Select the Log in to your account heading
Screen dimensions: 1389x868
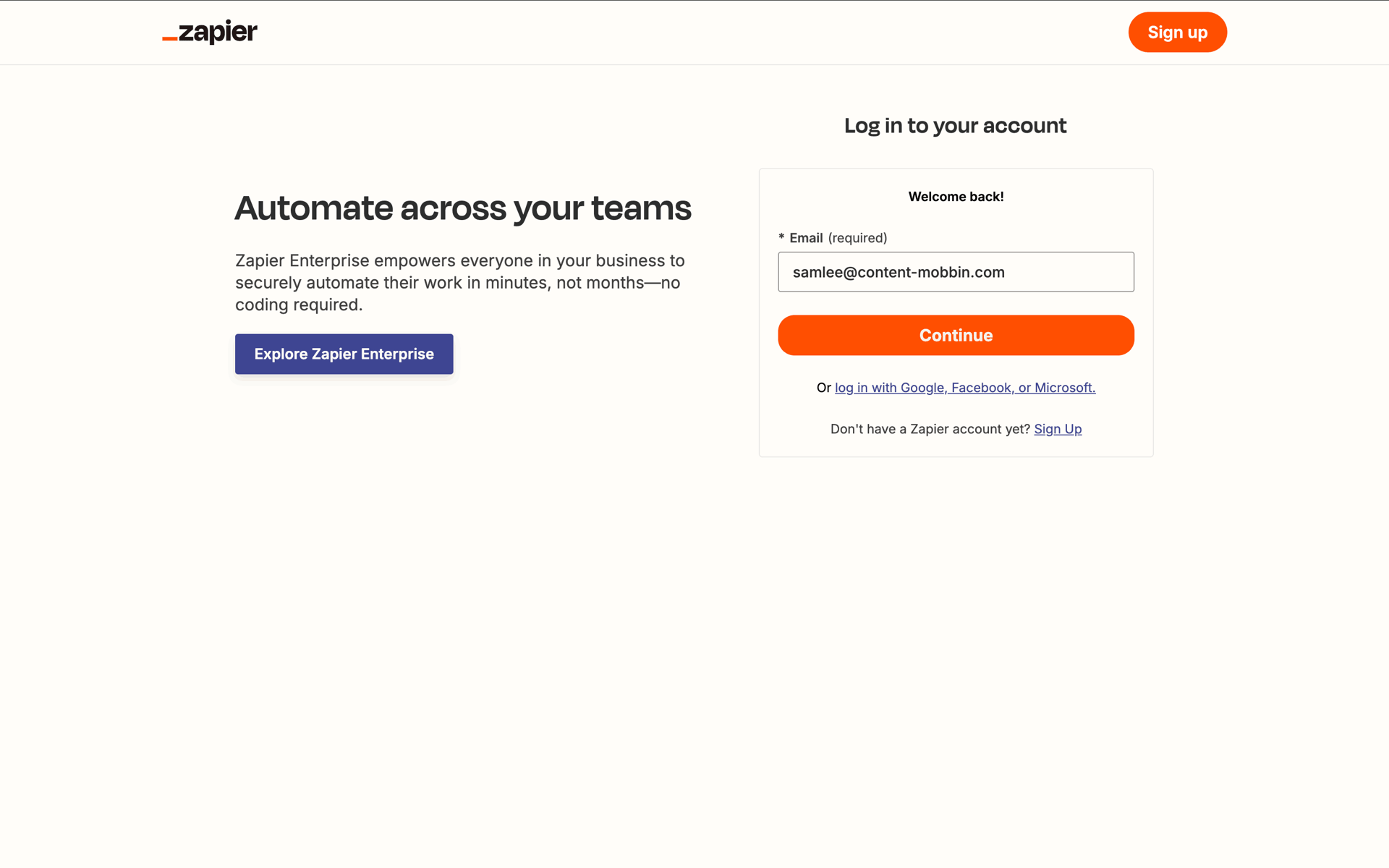(x=955, y=126)
